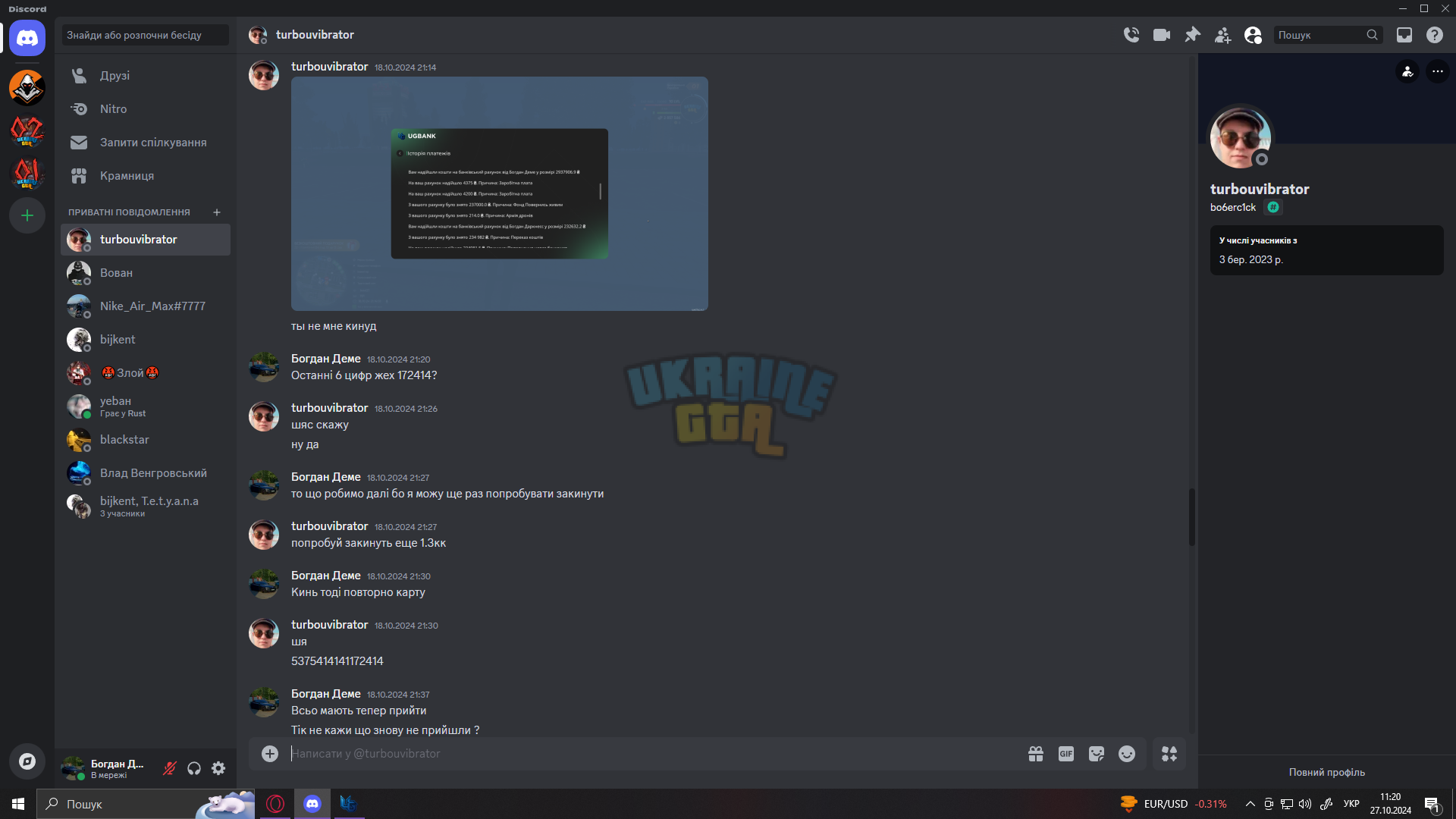Open more options in profile panel
Screen dimensions: 1456x819
point(1438,71)
